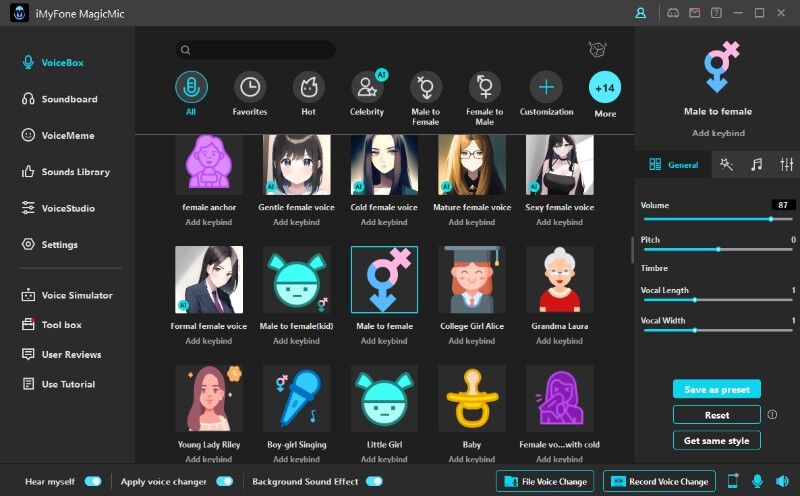Open the Celebrity AI voice category

point(367,87)
